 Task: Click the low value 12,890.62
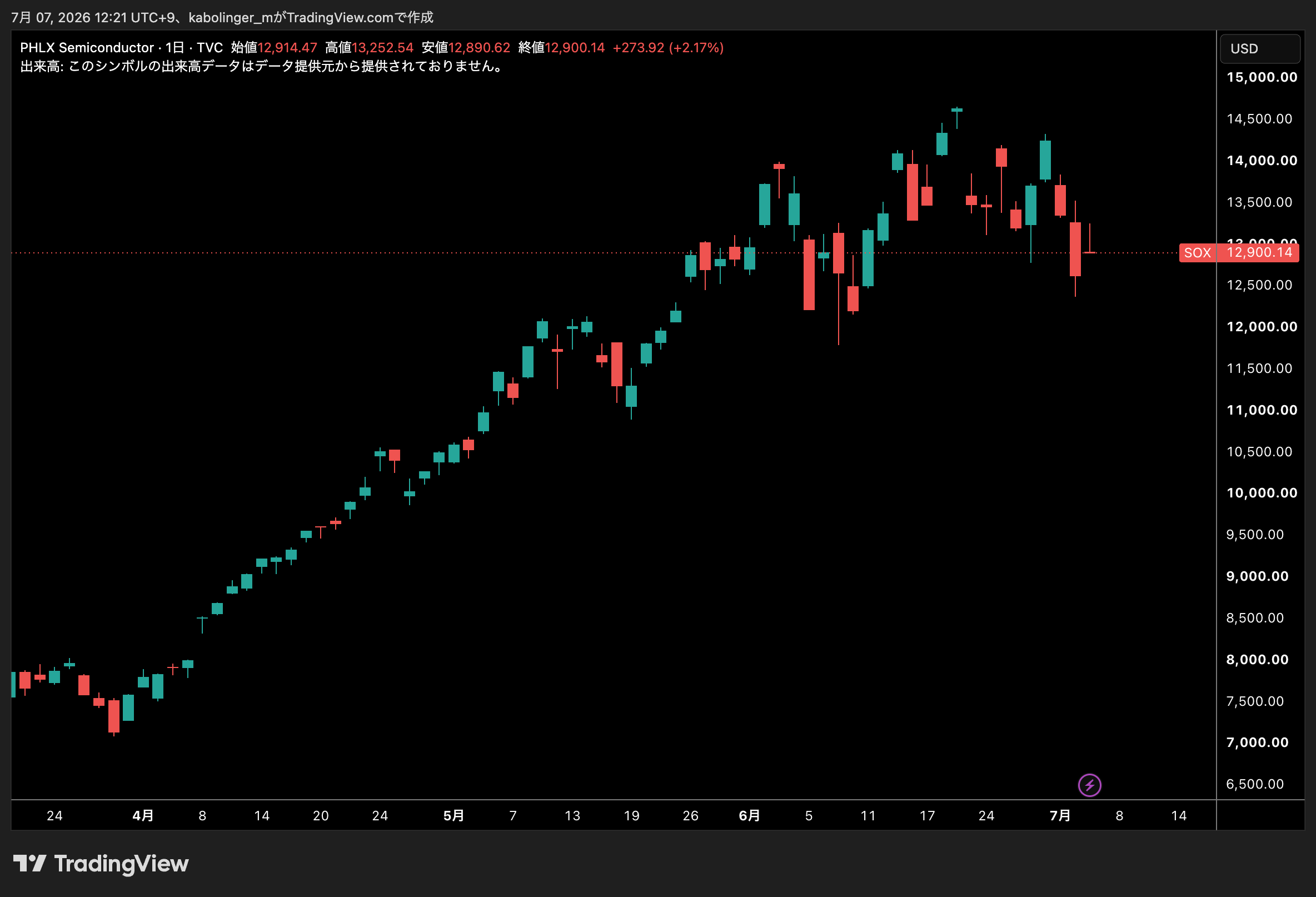(479, 48)
